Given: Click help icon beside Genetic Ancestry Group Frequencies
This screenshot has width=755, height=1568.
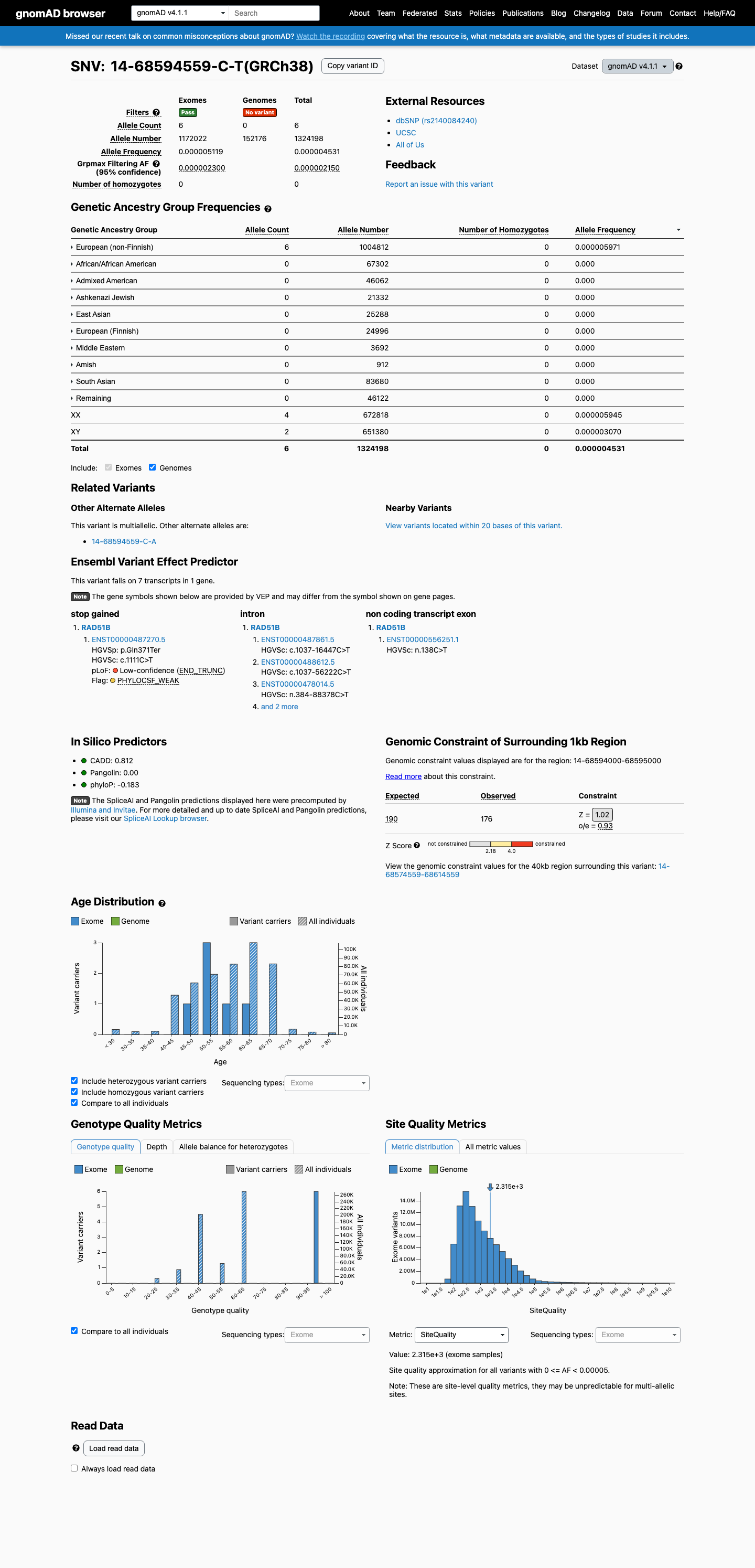Looking at the screenshot, I should point(268,209).
